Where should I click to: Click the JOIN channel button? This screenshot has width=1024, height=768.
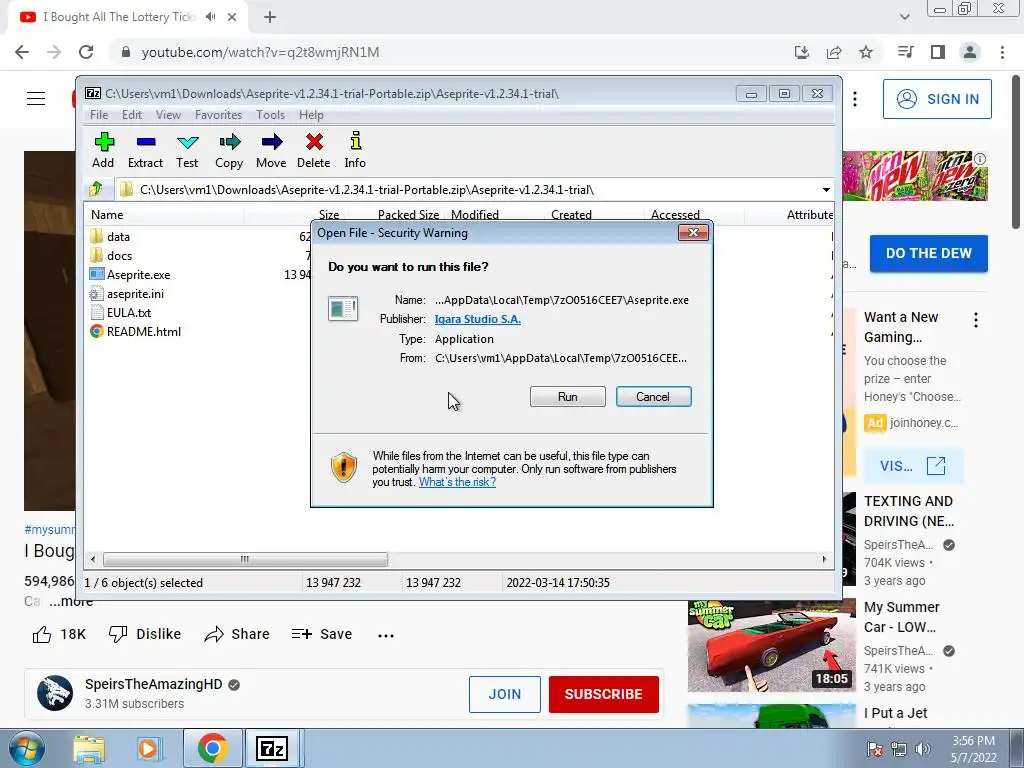[505, 694]
